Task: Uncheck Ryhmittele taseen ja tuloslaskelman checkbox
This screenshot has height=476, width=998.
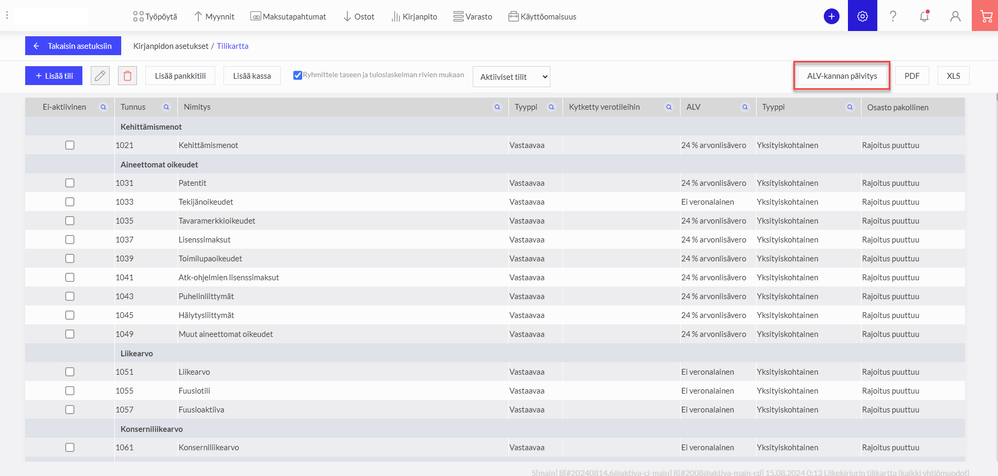Action: tap(297, 75)
